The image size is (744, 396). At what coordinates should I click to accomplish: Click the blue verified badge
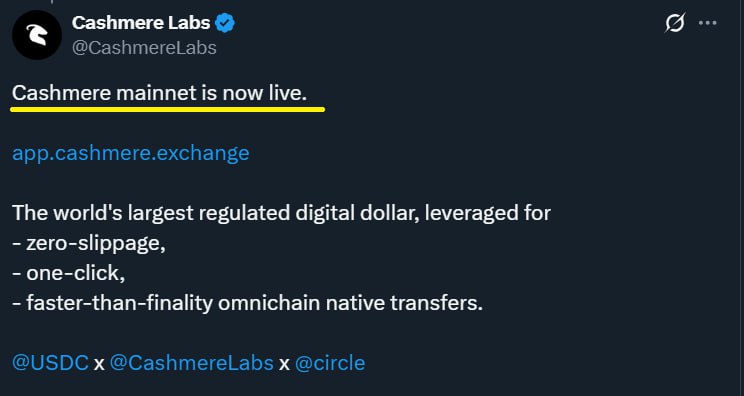click(225, 23)
